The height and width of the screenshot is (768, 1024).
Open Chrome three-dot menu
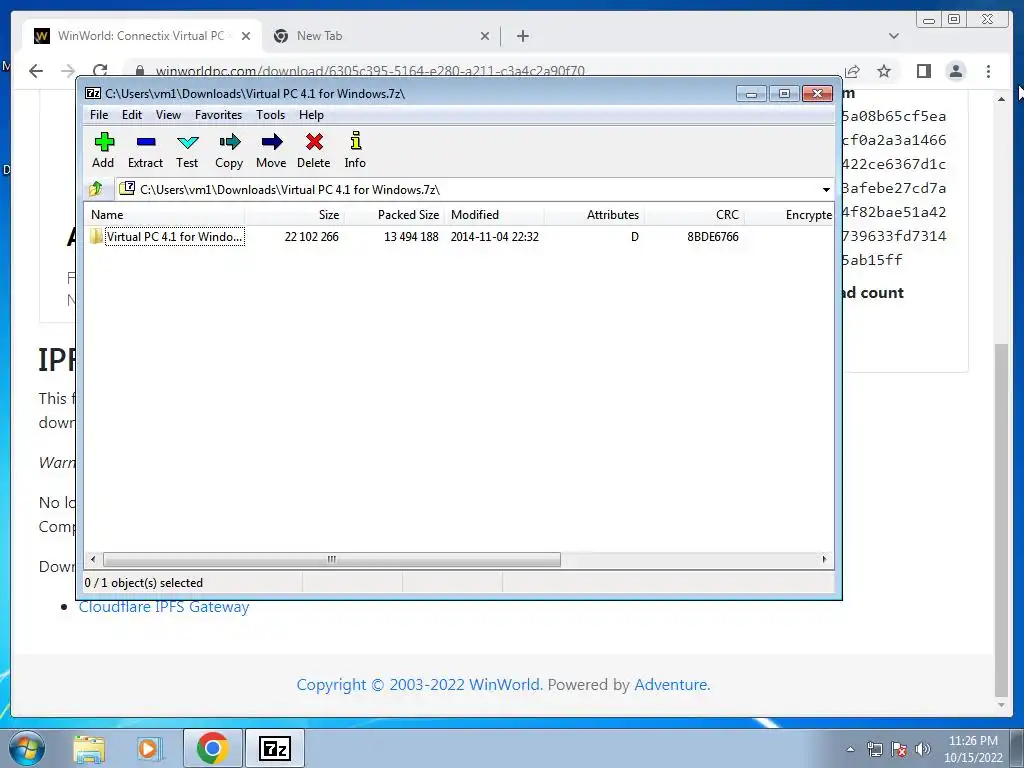pyautogui.click(x=988, y=71)
